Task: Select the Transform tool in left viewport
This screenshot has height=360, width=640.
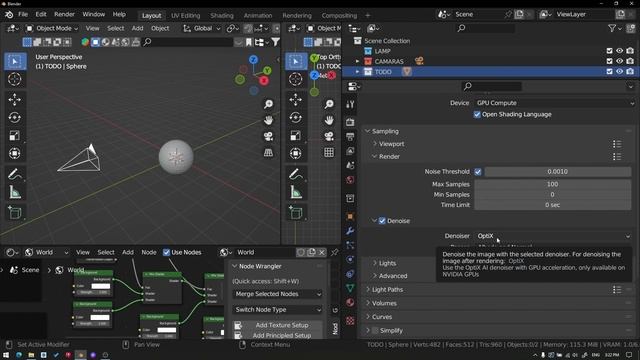Action: point(15,153)
